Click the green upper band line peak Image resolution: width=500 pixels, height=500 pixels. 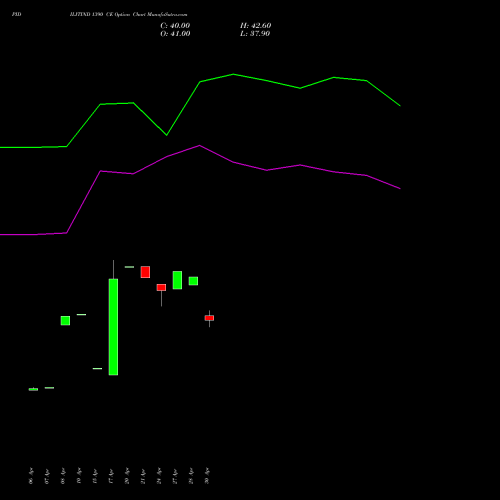[233, 74]
